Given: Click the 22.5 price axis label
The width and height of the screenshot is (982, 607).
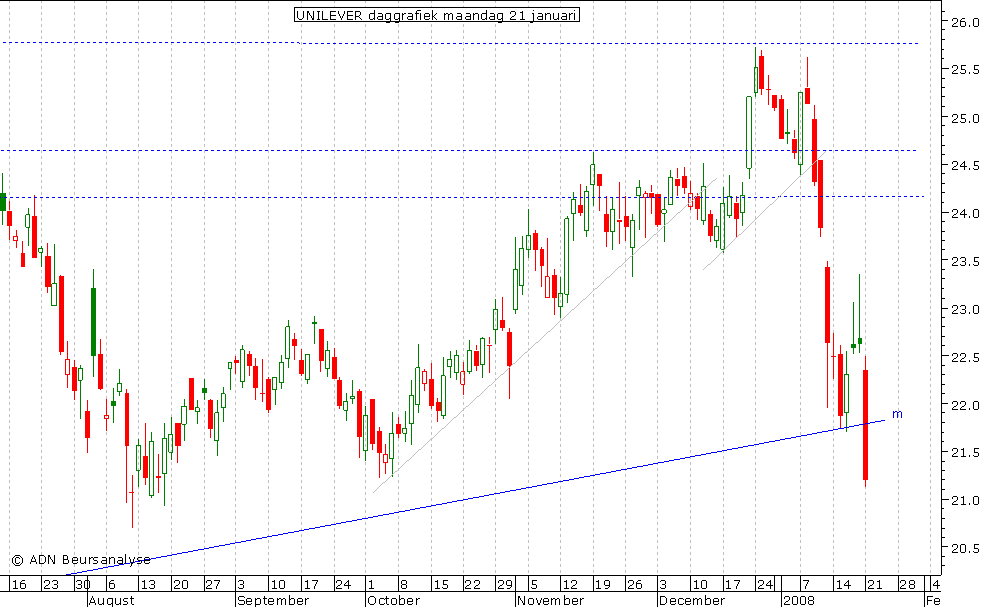Looking at the screenshot, I should coord(964,358).
